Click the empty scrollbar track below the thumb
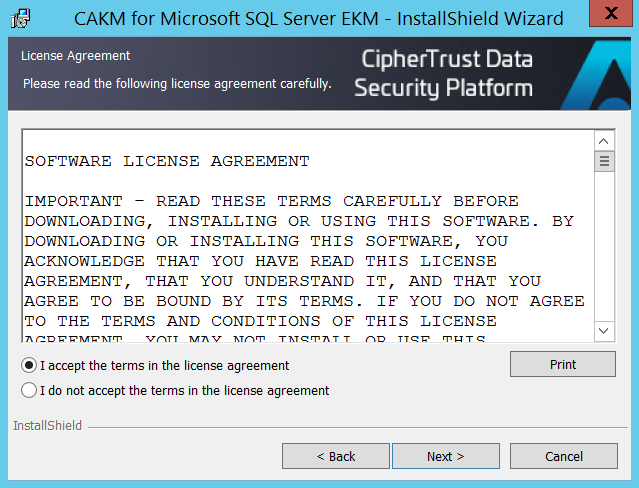Viewport: 639px width, 488px height. 604,250
